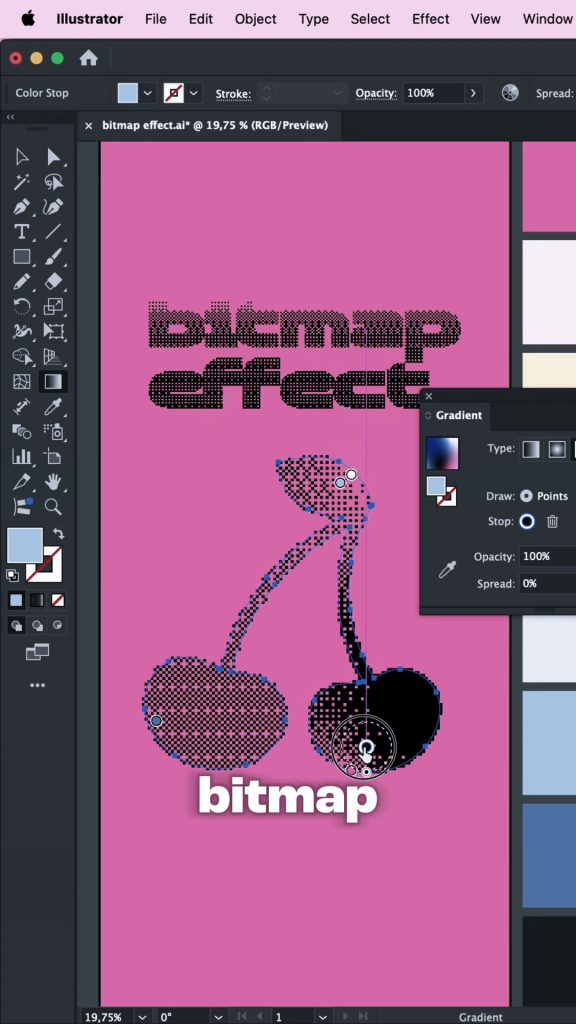Set paint mode to None

click(x=58, y=600)
